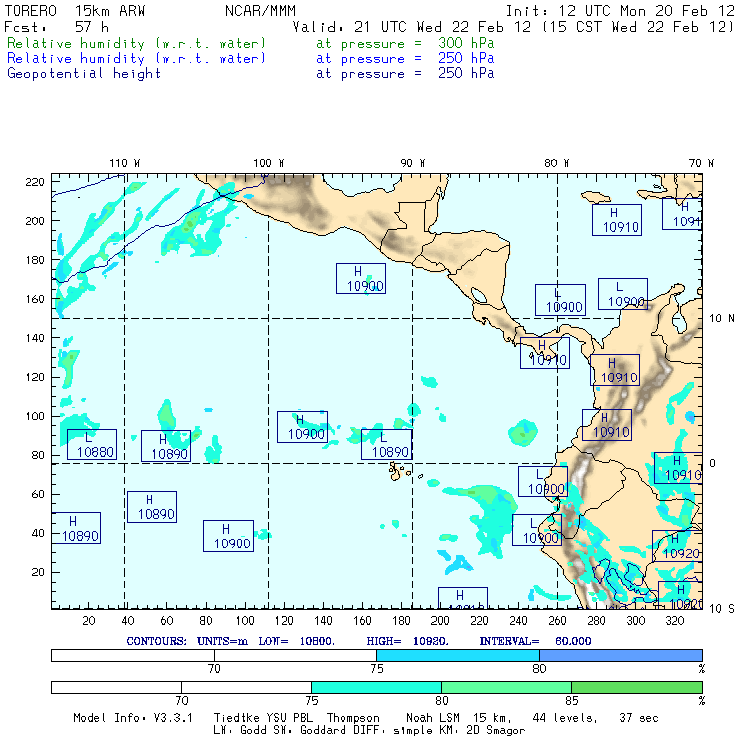The height and width of the screenshot is (740, 740).
Task: Click the bottom-axis grid tick labeled '240'
Action: pos(518,621)
